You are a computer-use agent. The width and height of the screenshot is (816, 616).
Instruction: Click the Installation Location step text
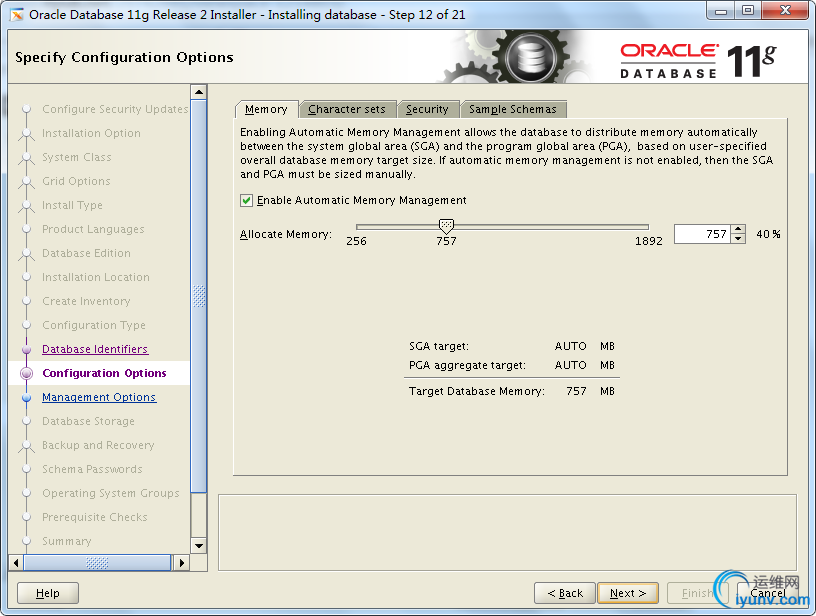tap(96, 277)
